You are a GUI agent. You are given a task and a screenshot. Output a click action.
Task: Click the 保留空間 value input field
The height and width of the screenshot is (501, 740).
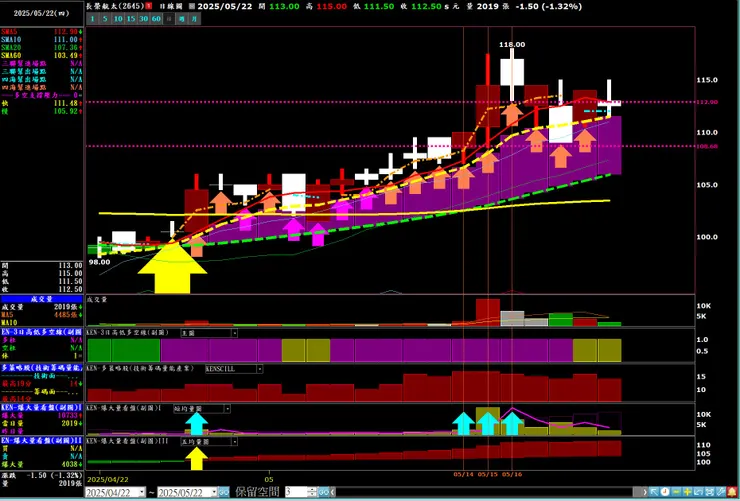click(296, 492)
